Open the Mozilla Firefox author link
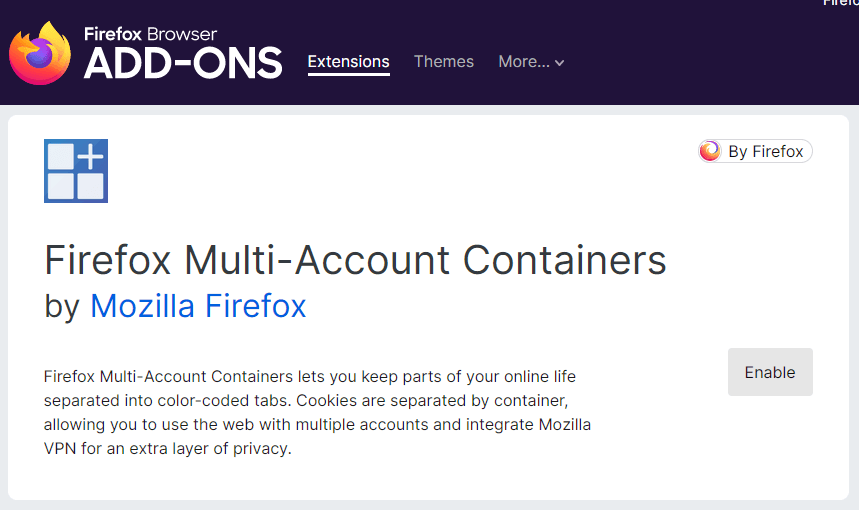This screenshot has width=859, height=510. (x=198, y=306)
